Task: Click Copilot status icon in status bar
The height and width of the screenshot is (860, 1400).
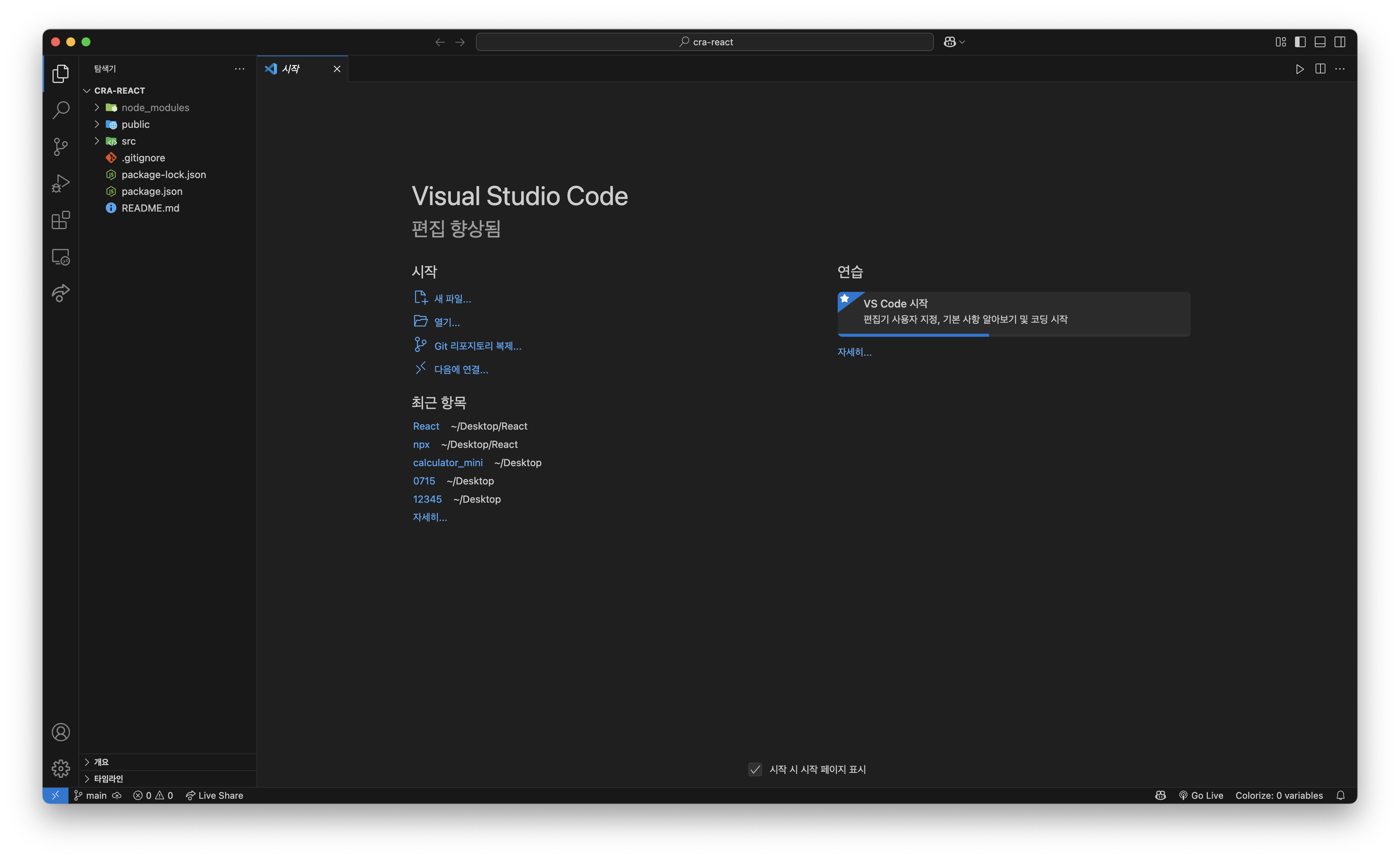Action: 1161,795
